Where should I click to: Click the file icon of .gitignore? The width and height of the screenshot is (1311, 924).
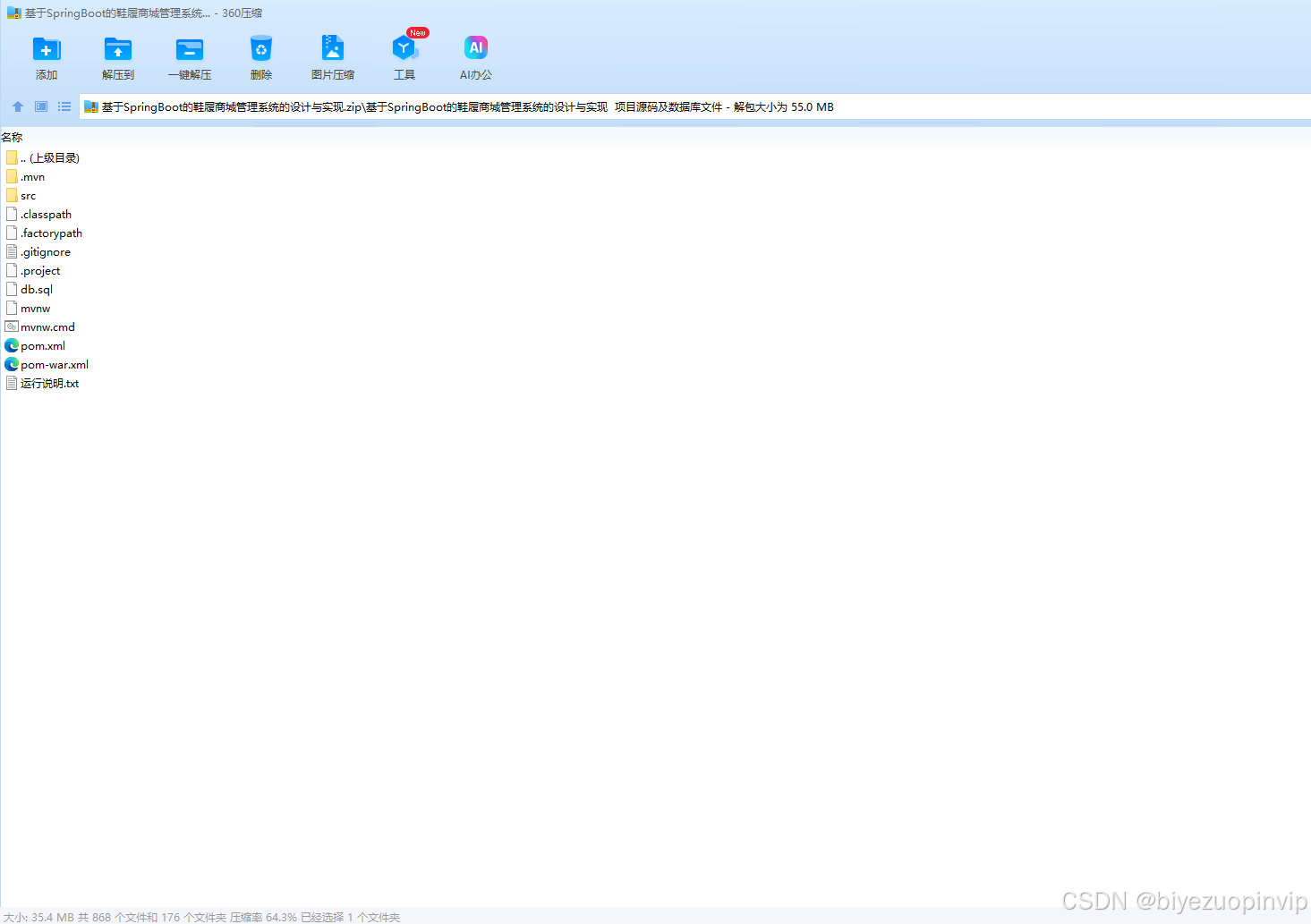12,252
